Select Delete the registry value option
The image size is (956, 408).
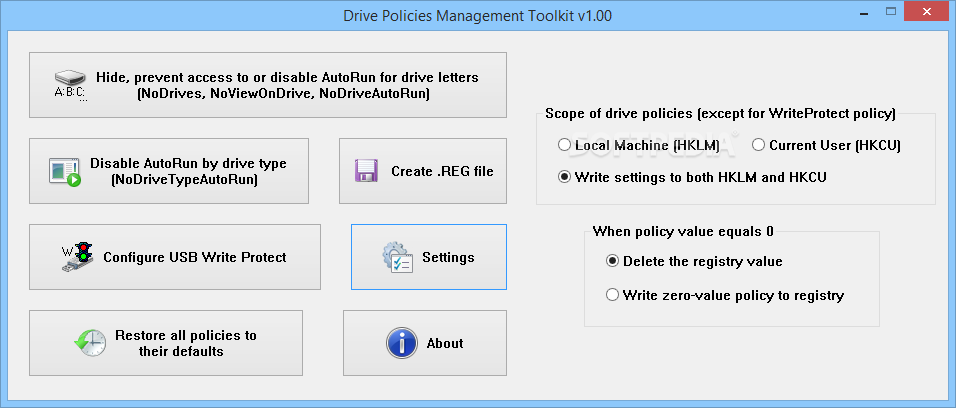613,261
